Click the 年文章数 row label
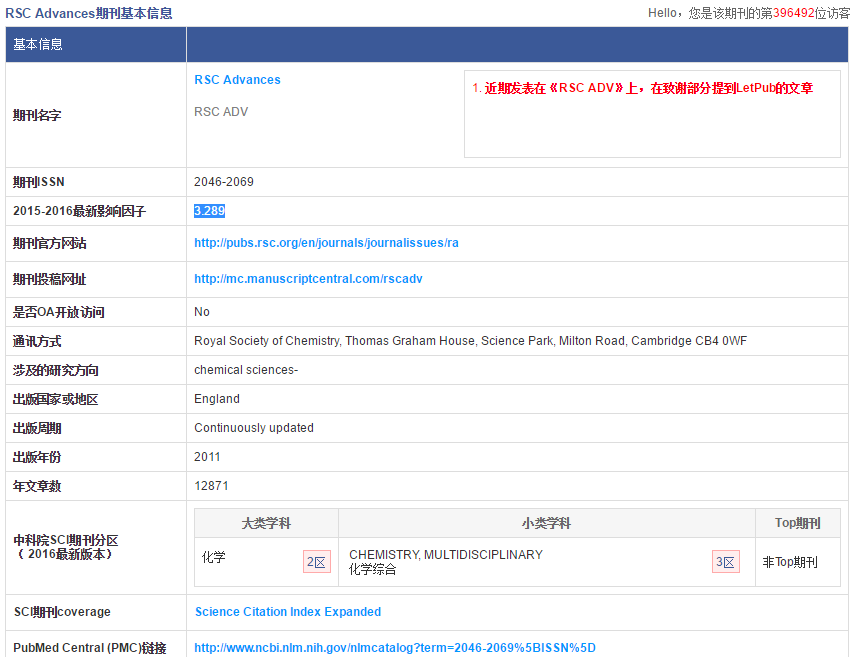 pyautogui.click(x=37, y=486)
